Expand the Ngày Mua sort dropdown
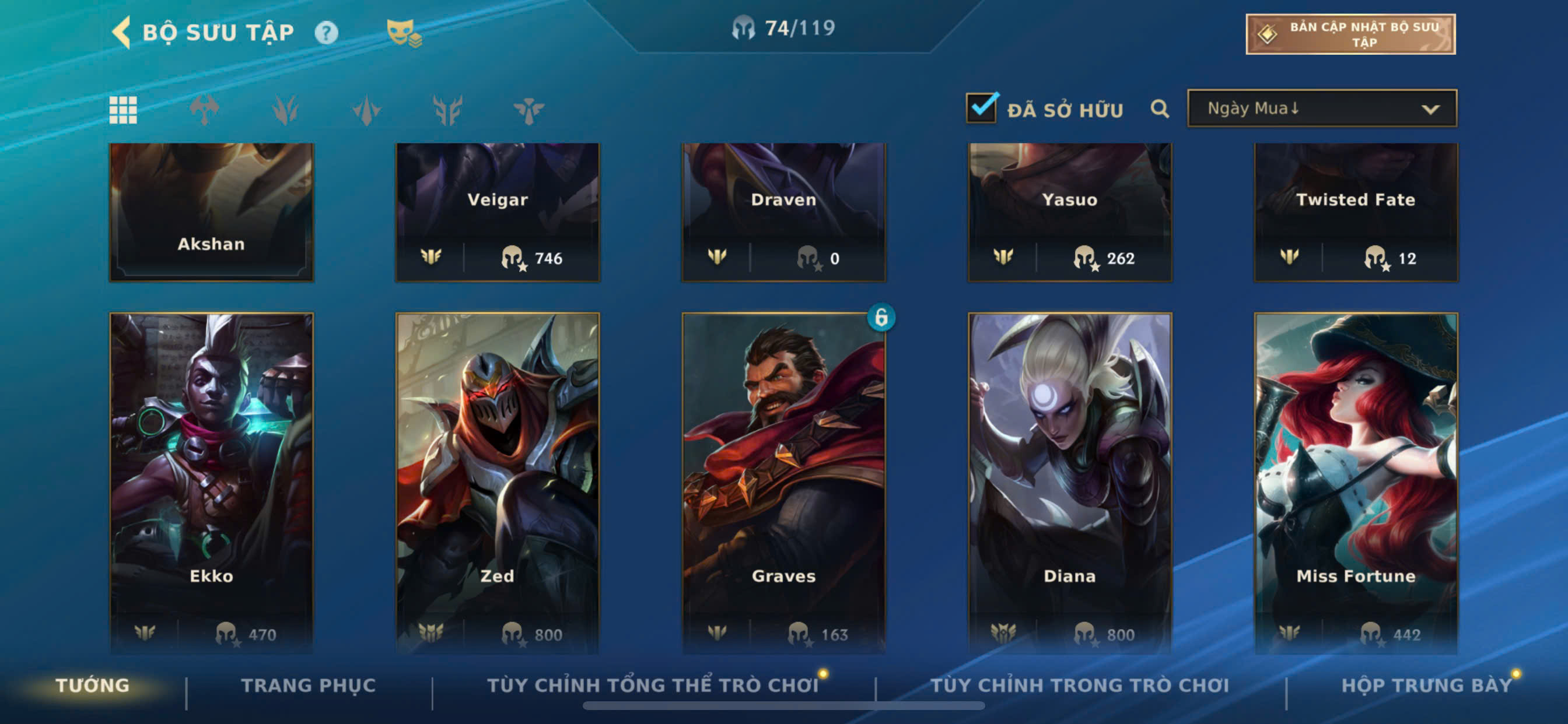The width and height of the screenshot is (1568, 724). pyautogui.click(x=1322, y=108)
